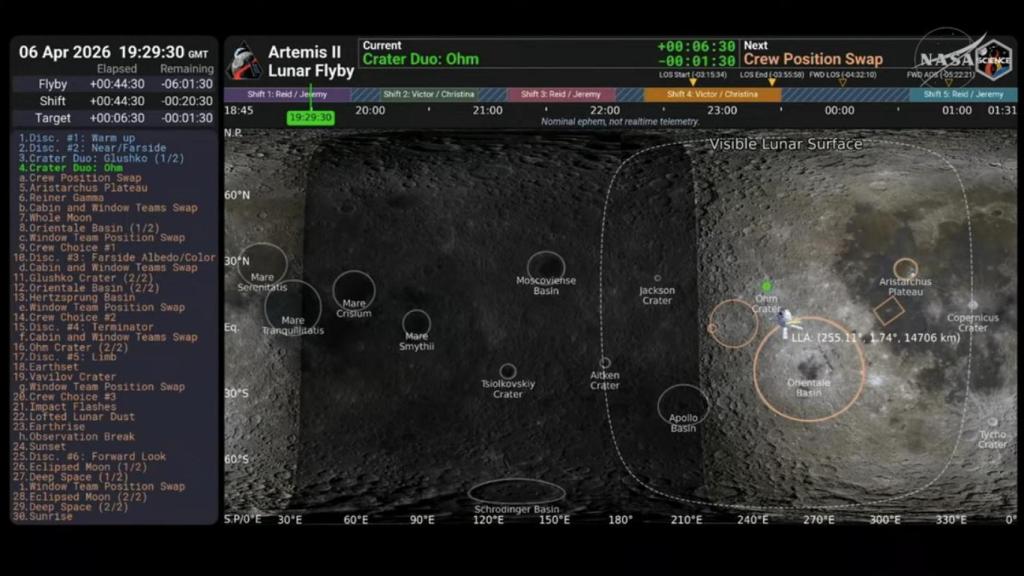
Task: Select list item '13.Hertzsprung Basin'
Action: [74, 297]
